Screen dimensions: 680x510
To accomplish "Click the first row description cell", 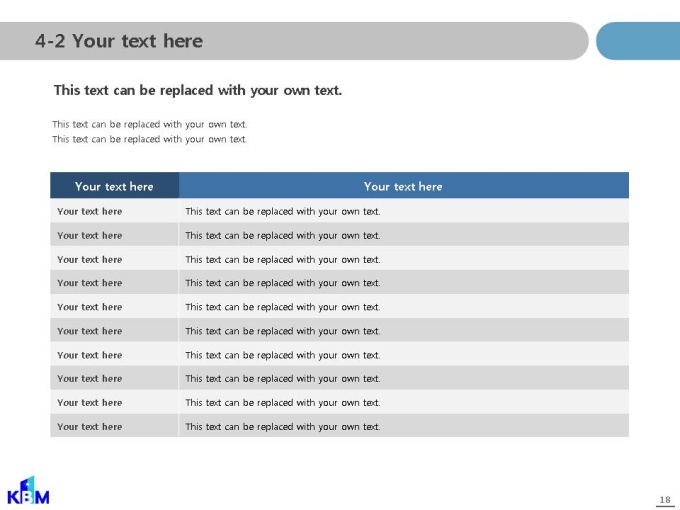I will point(404,211).
